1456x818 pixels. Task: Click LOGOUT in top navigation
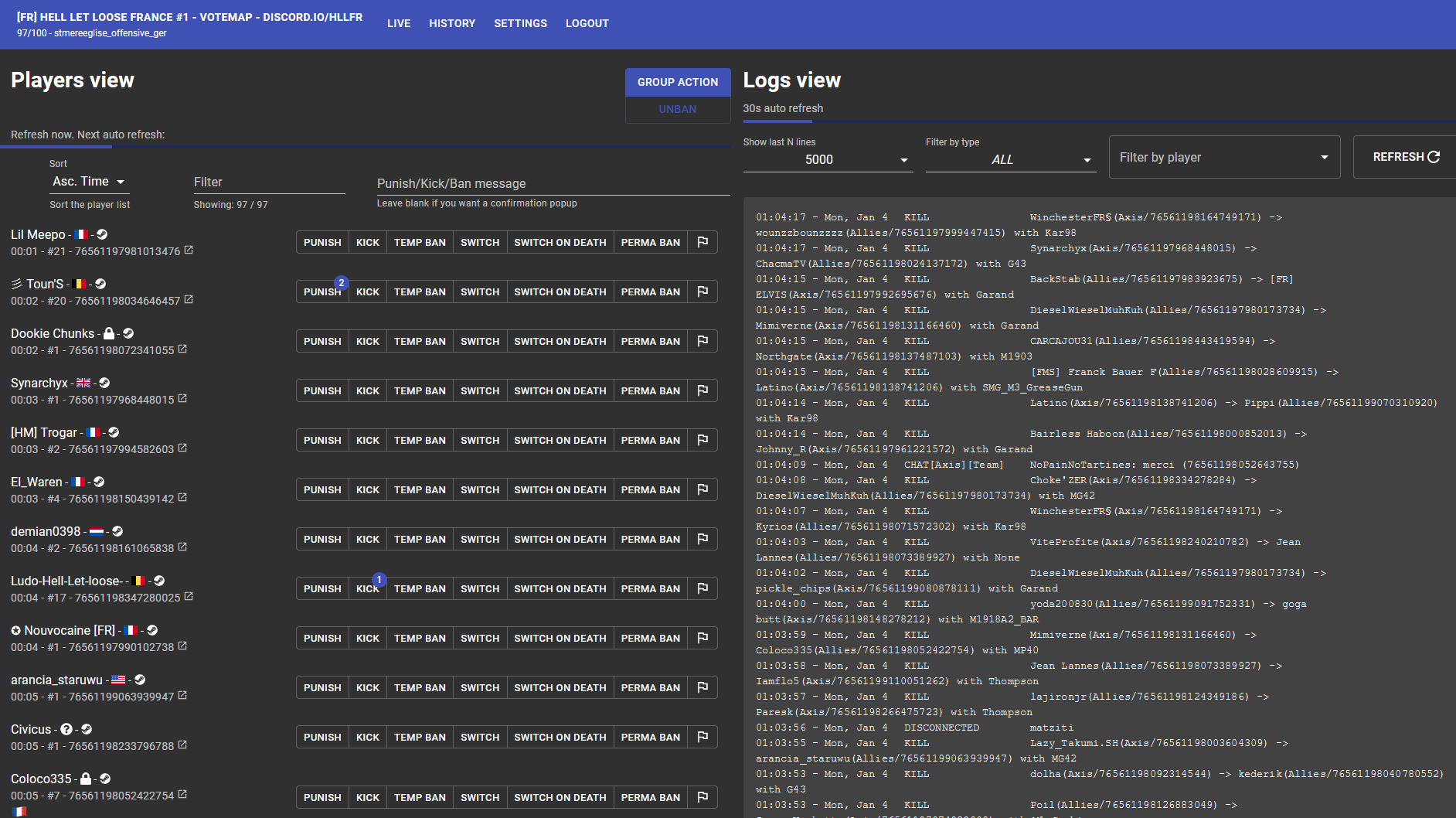click(587, 23)
